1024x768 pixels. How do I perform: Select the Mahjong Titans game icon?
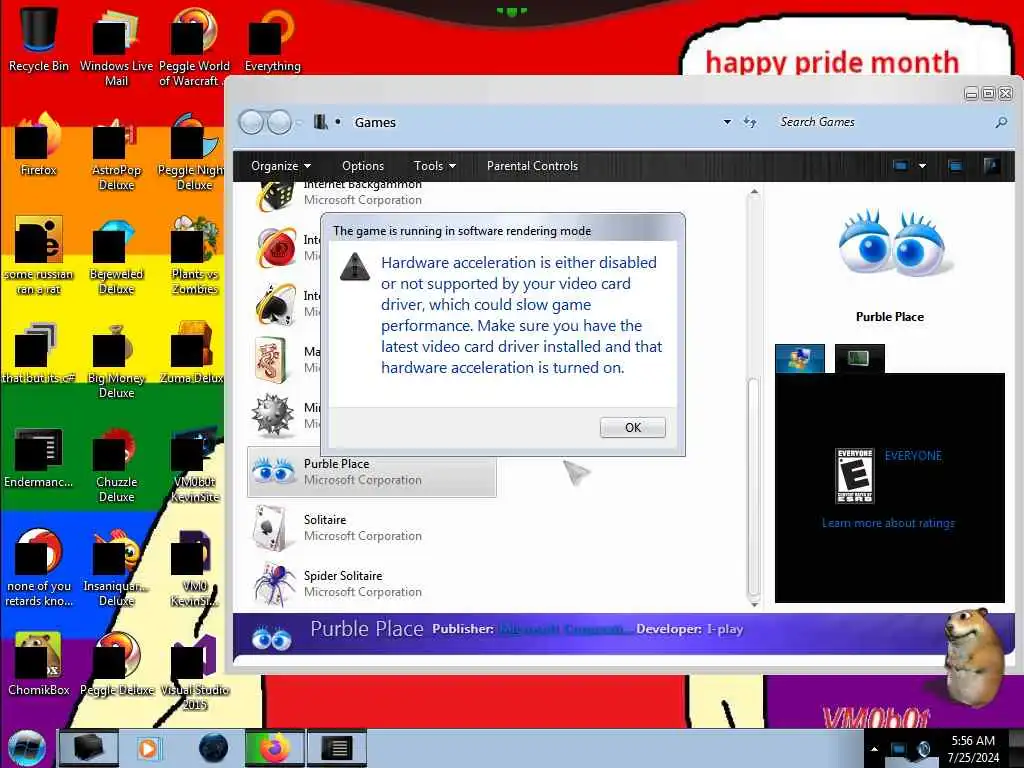point(271,359)
